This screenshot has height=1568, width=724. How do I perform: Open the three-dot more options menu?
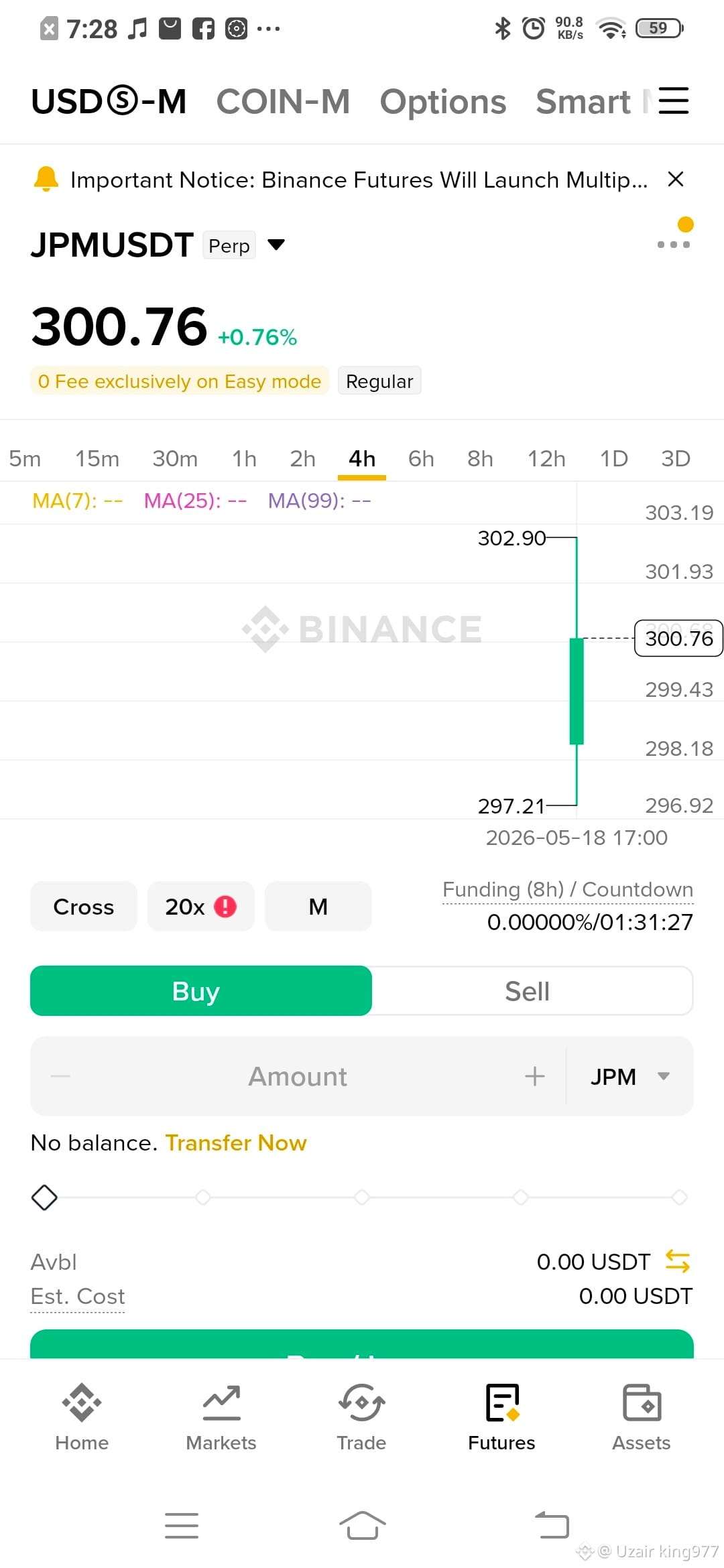(674, 245)
